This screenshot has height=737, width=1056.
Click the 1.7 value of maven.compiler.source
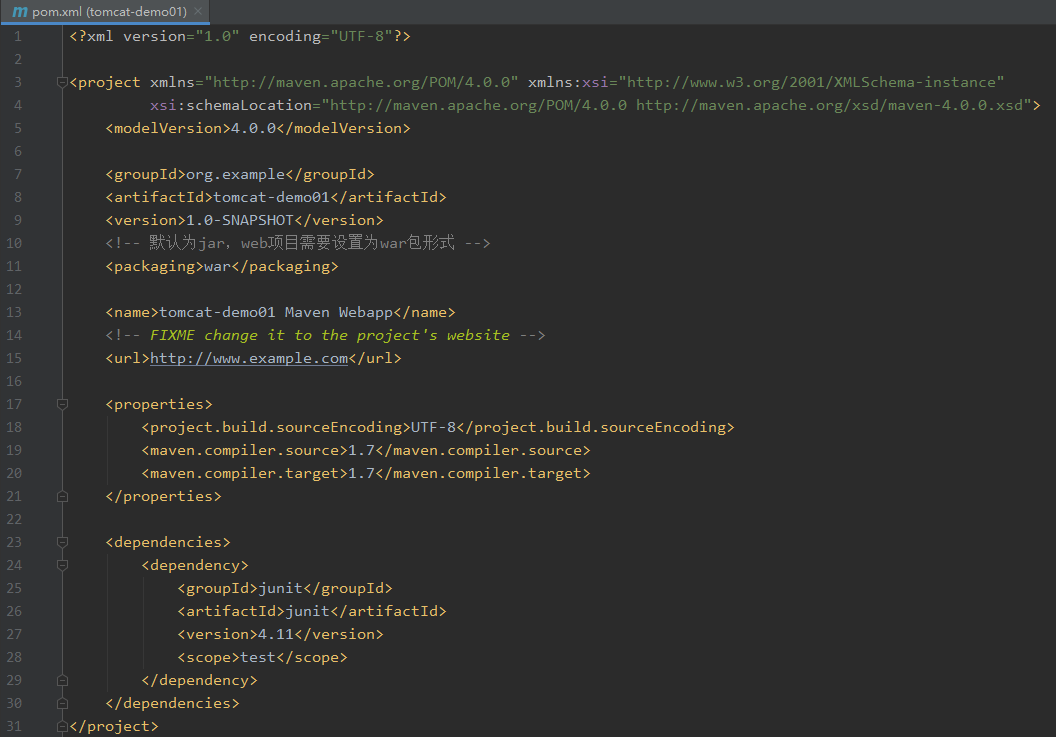pyautogui.click(x=361, y=450)
